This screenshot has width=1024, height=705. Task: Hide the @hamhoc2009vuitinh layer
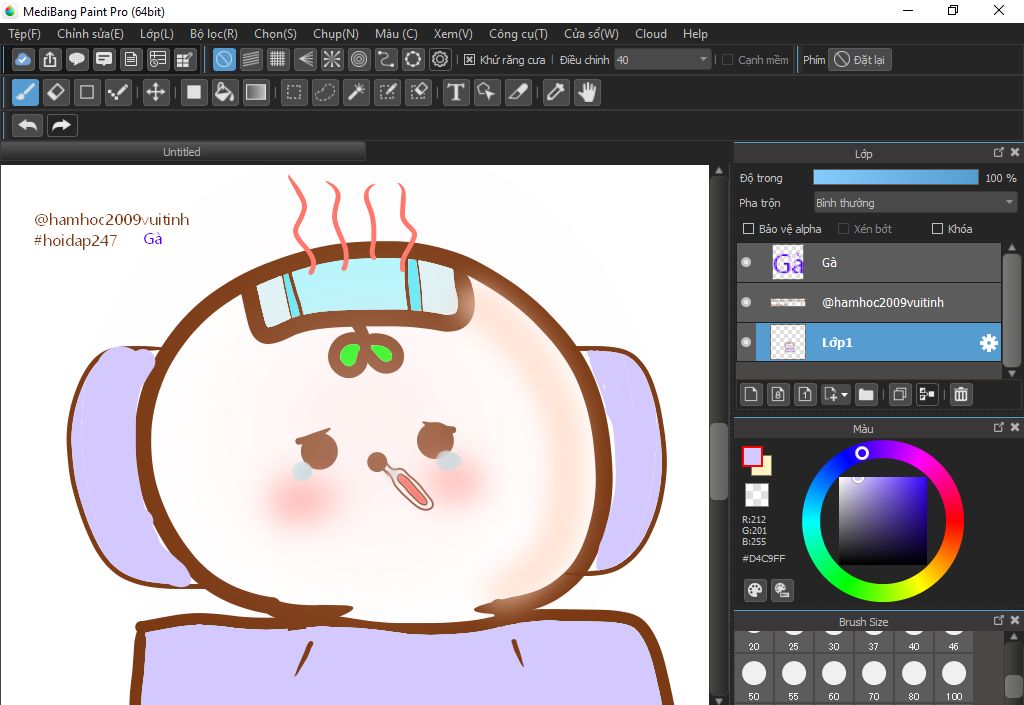point(746,302)
